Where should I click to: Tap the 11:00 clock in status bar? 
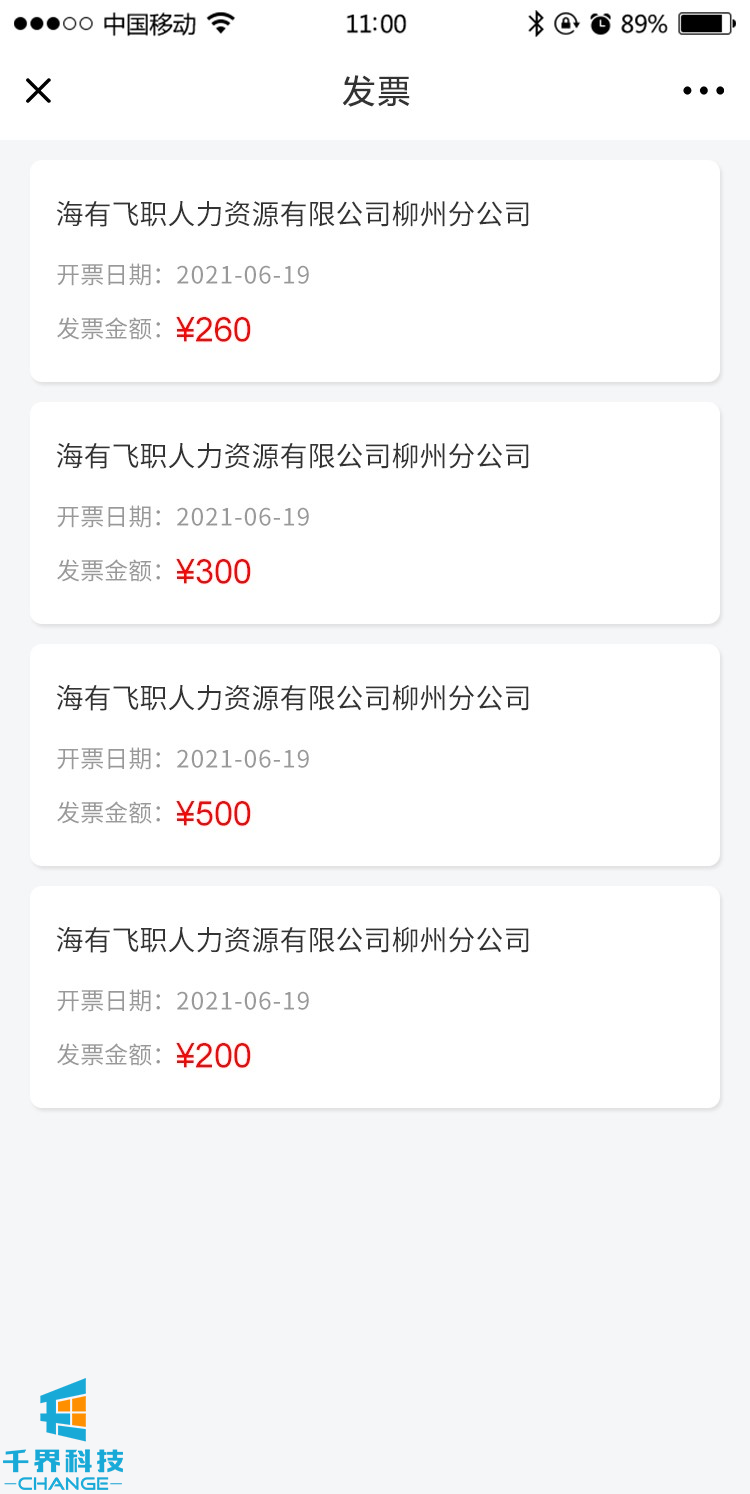point(376,24)
